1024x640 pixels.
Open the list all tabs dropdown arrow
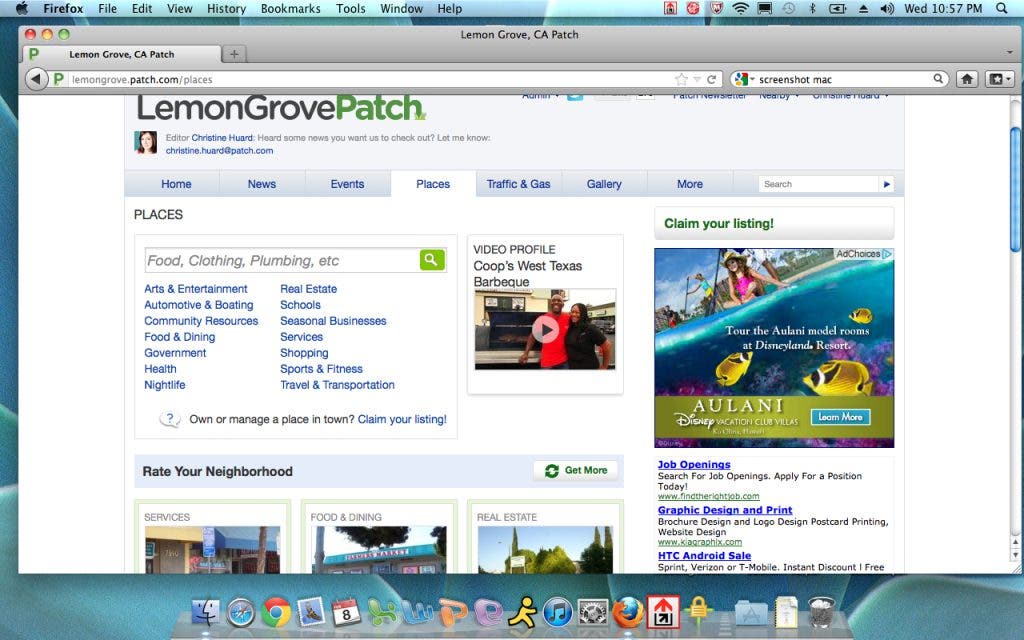coord(1010,53)
